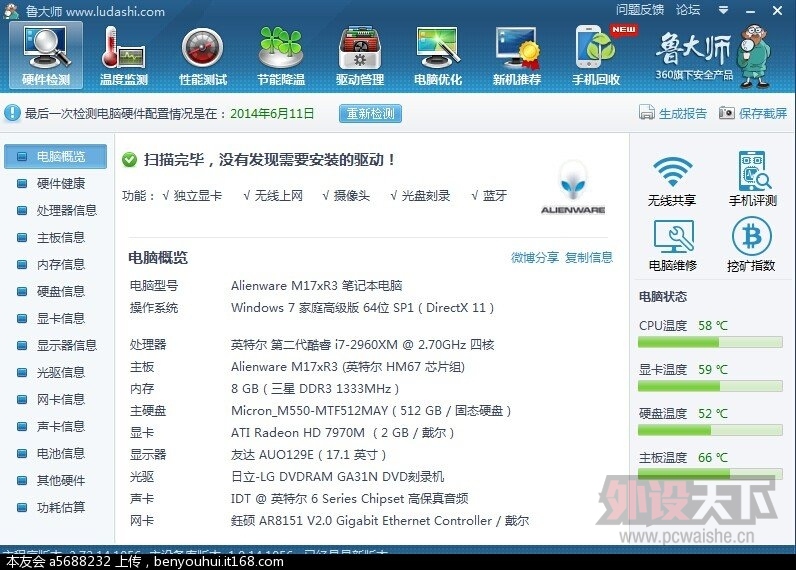Image resolution: width=796 pixels, height=570 pixels.
Task: Click the Alienware brand logo
Action: pyautogui.click(x=573, y=188)
